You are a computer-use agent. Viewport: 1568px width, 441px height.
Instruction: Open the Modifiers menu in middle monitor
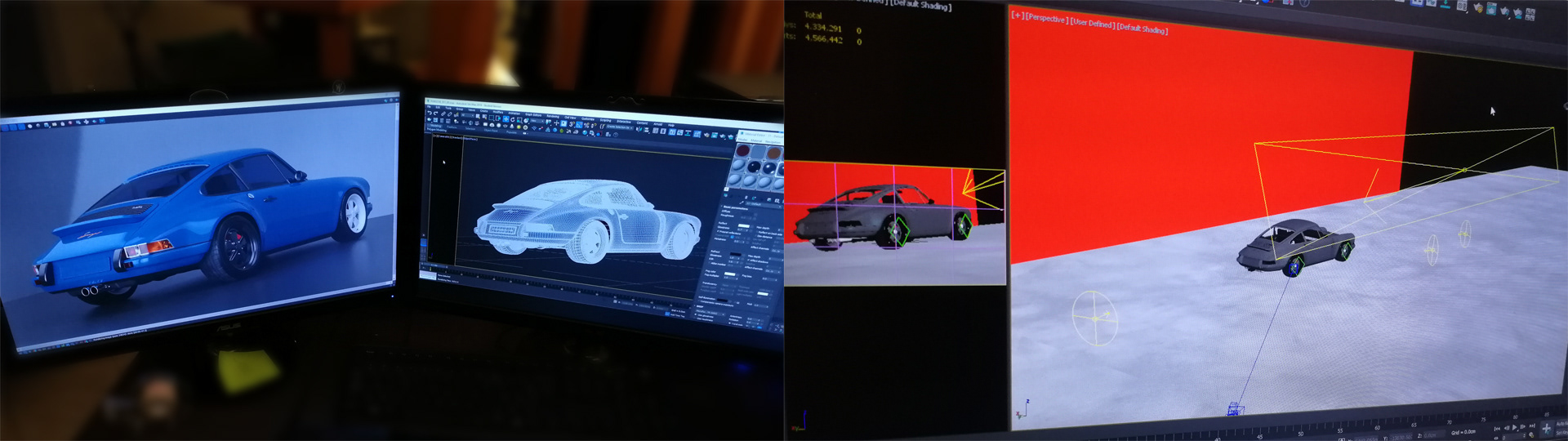coord(498,112)
